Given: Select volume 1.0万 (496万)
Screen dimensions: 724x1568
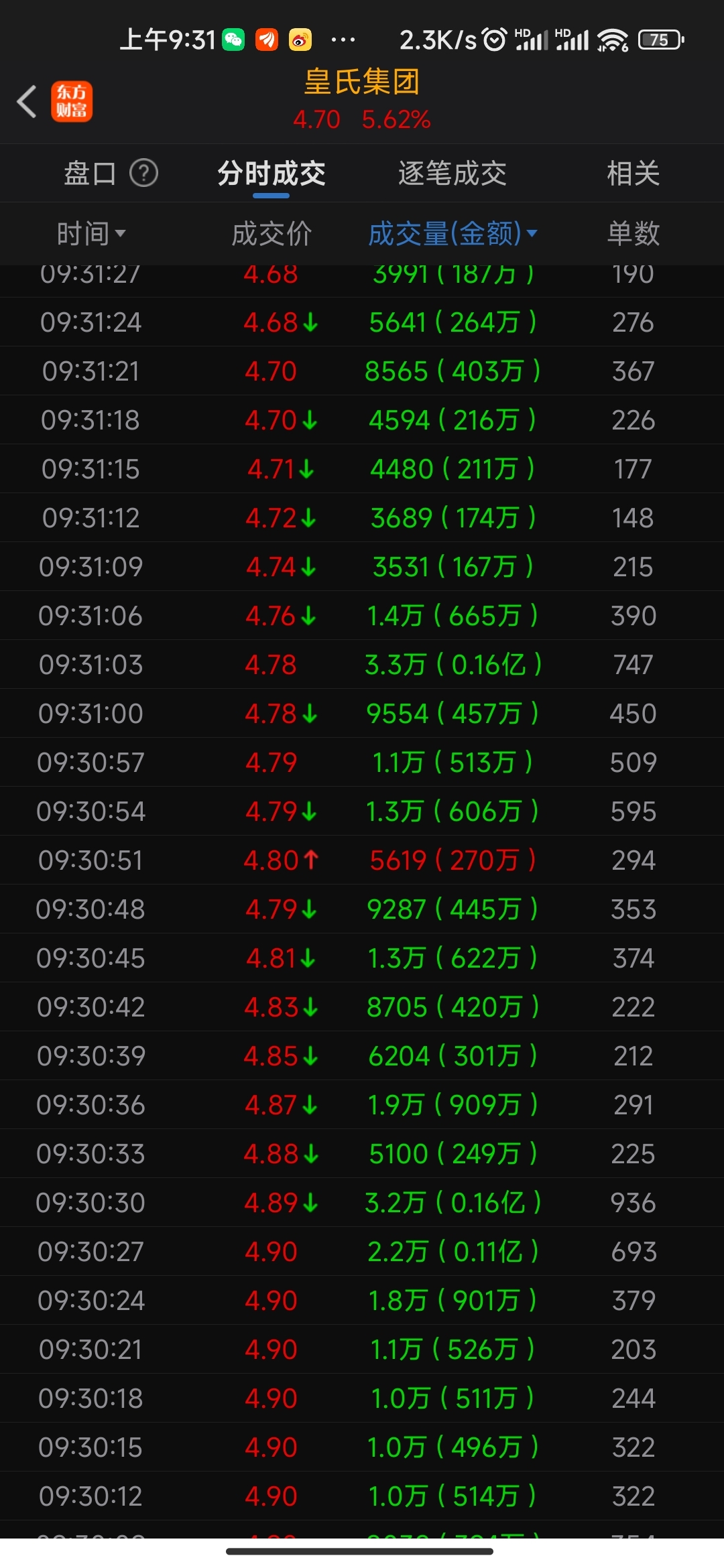Looking at the screenshot, I should tap(452, 1447).
